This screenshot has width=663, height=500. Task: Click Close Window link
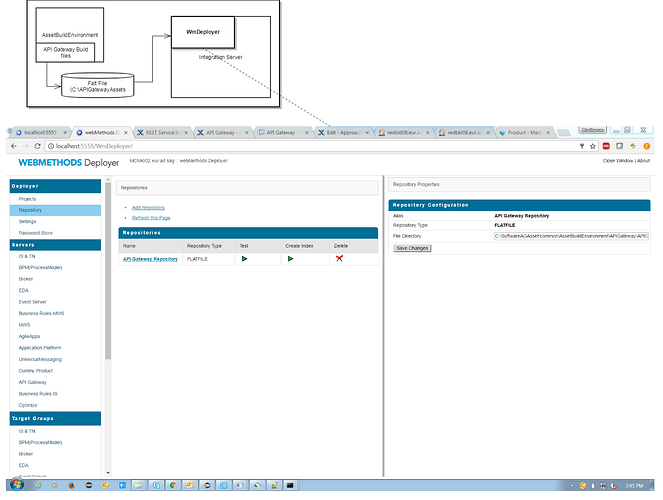(618, 161)
